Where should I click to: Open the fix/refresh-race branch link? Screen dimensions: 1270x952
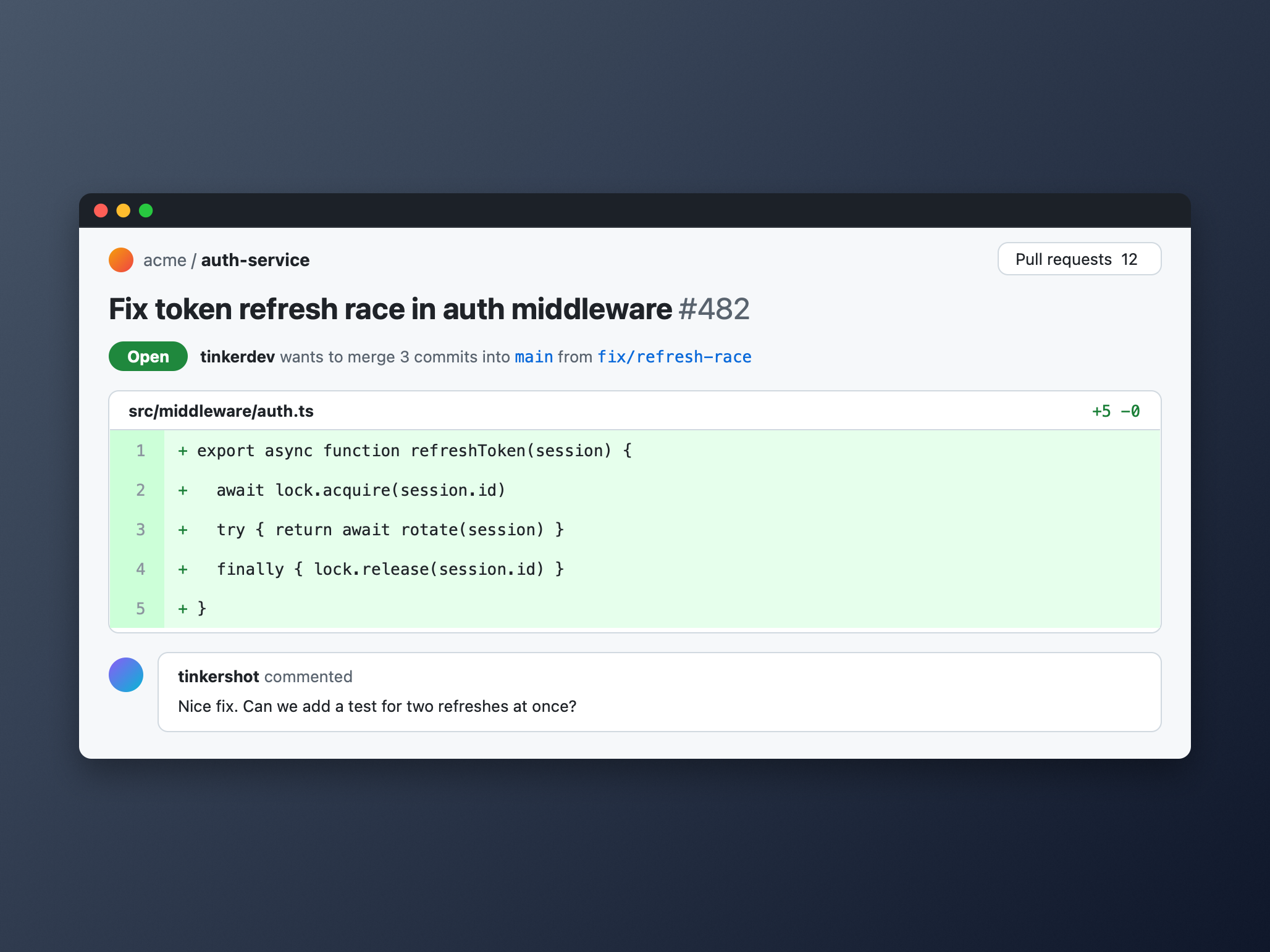(674, 357)
